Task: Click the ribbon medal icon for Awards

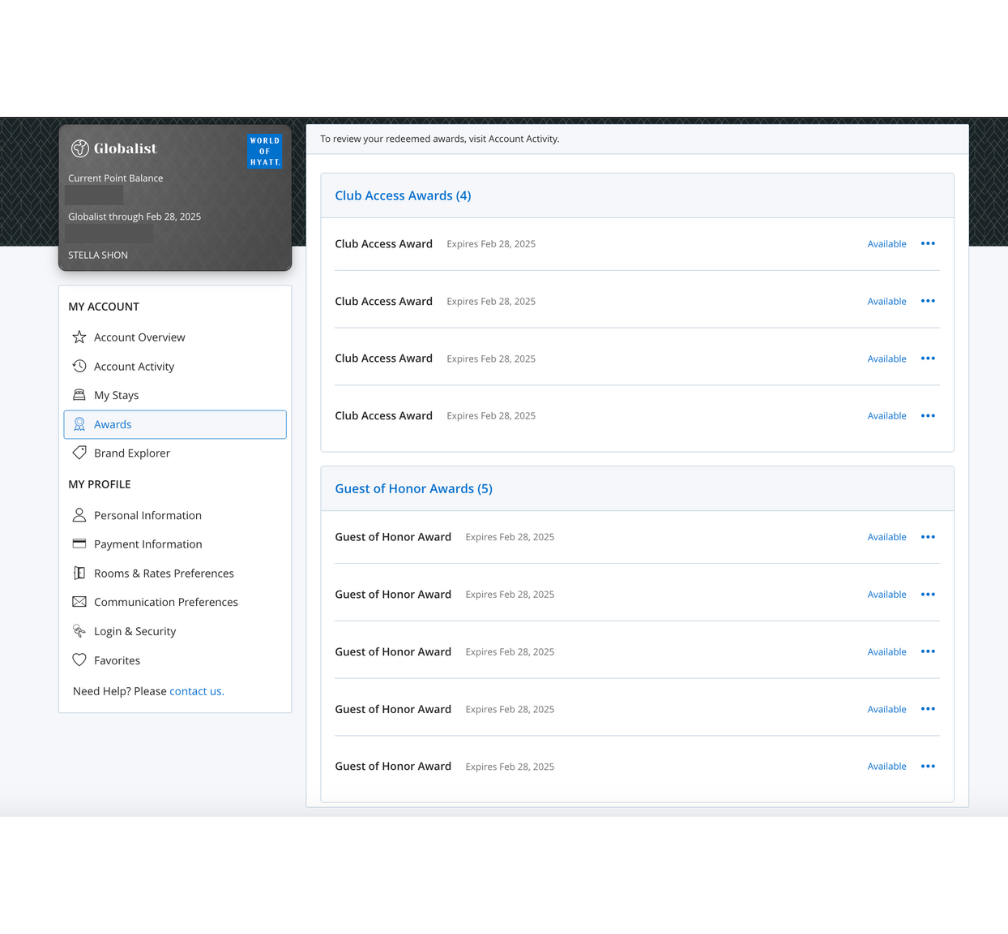Action: pyautogui.click(x=79, y=424)
